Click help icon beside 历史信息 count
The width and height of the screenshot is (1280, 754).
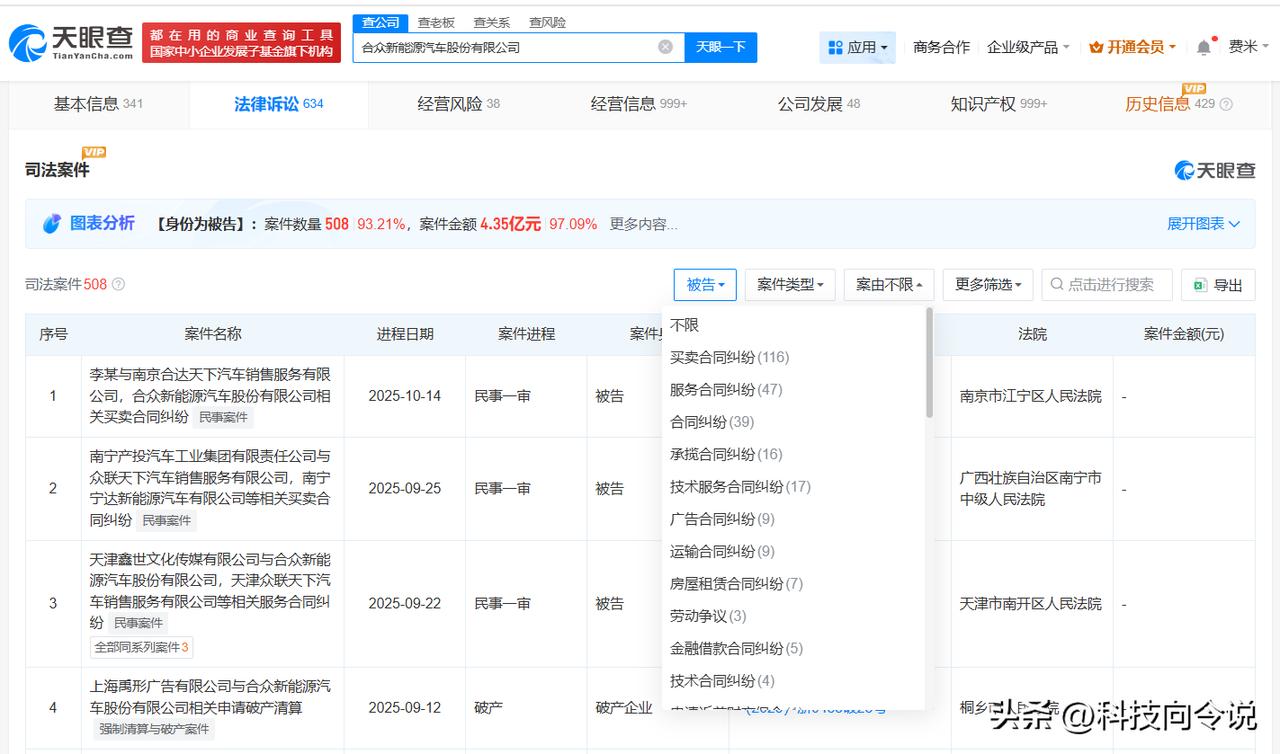coord(1227,104)
